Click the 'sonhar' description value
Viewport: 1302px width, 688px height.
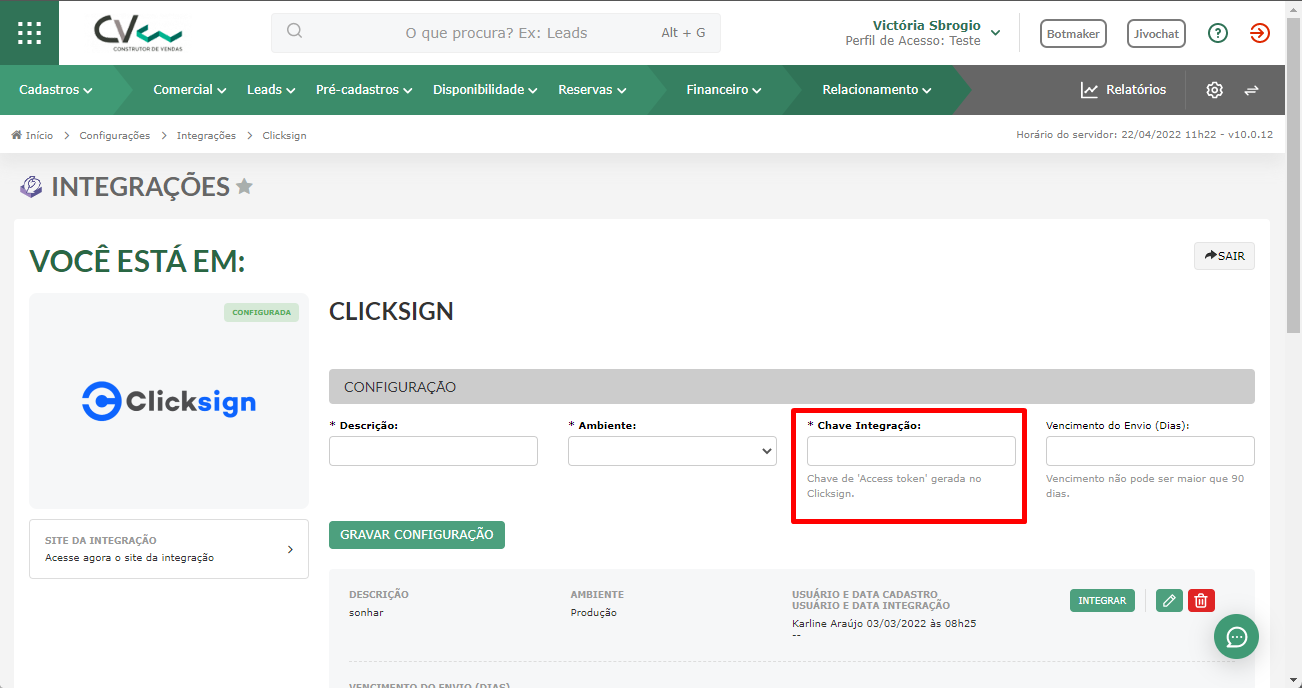(x=366, y=613)
